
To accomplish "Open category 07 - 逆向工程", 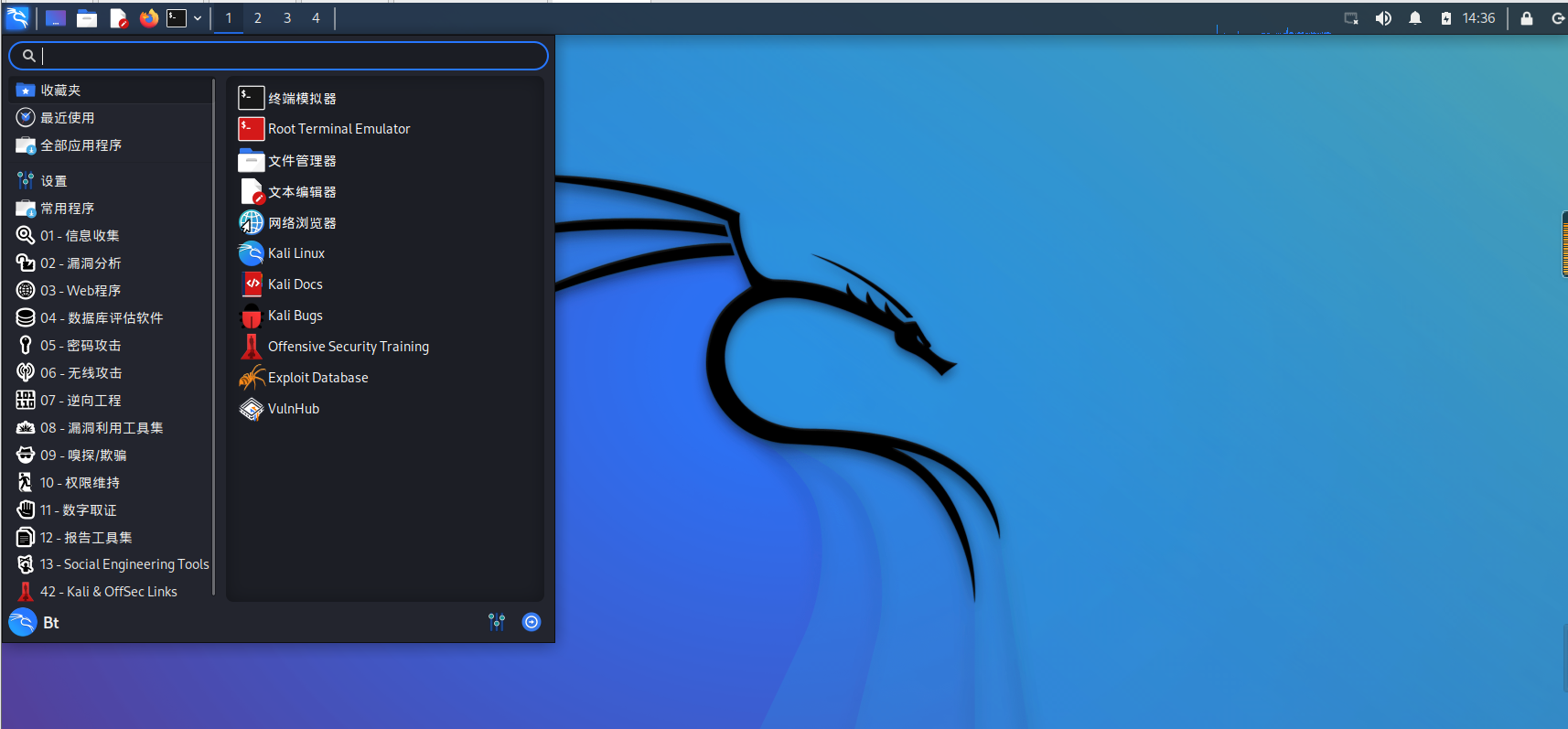I will (112, 401).
